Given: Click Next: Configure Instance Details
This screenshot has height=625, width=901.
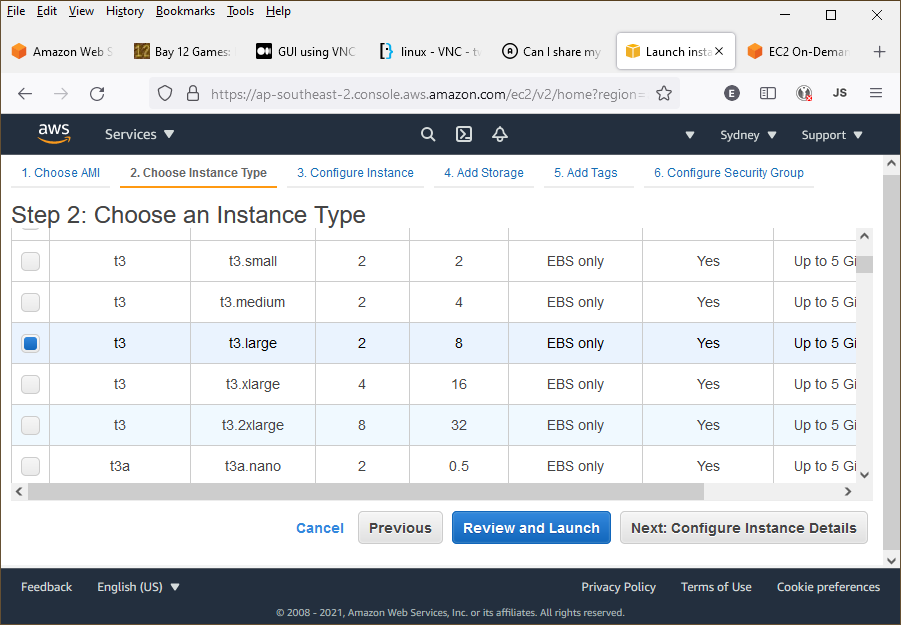Looking at the screenshot, I should coord(744,527).
